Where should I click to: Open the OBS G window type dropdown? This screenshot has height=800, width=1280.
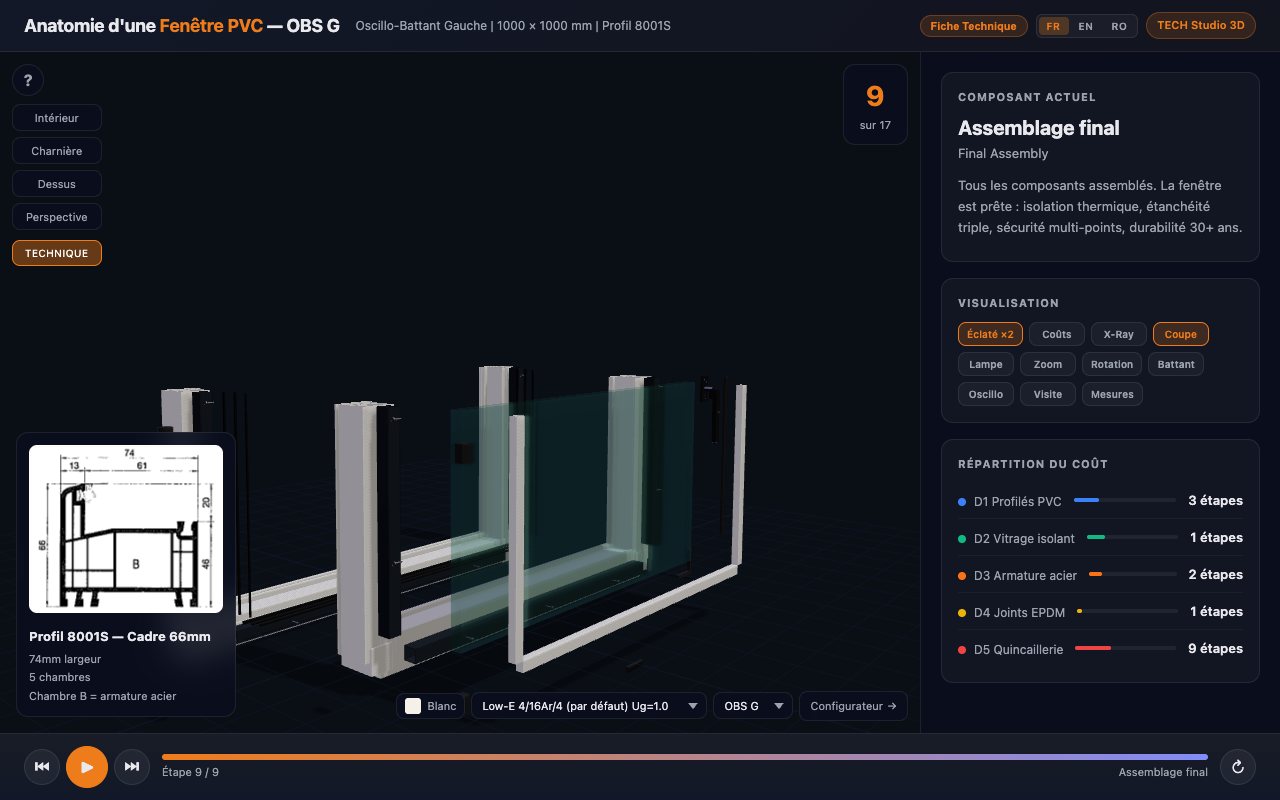753,706
